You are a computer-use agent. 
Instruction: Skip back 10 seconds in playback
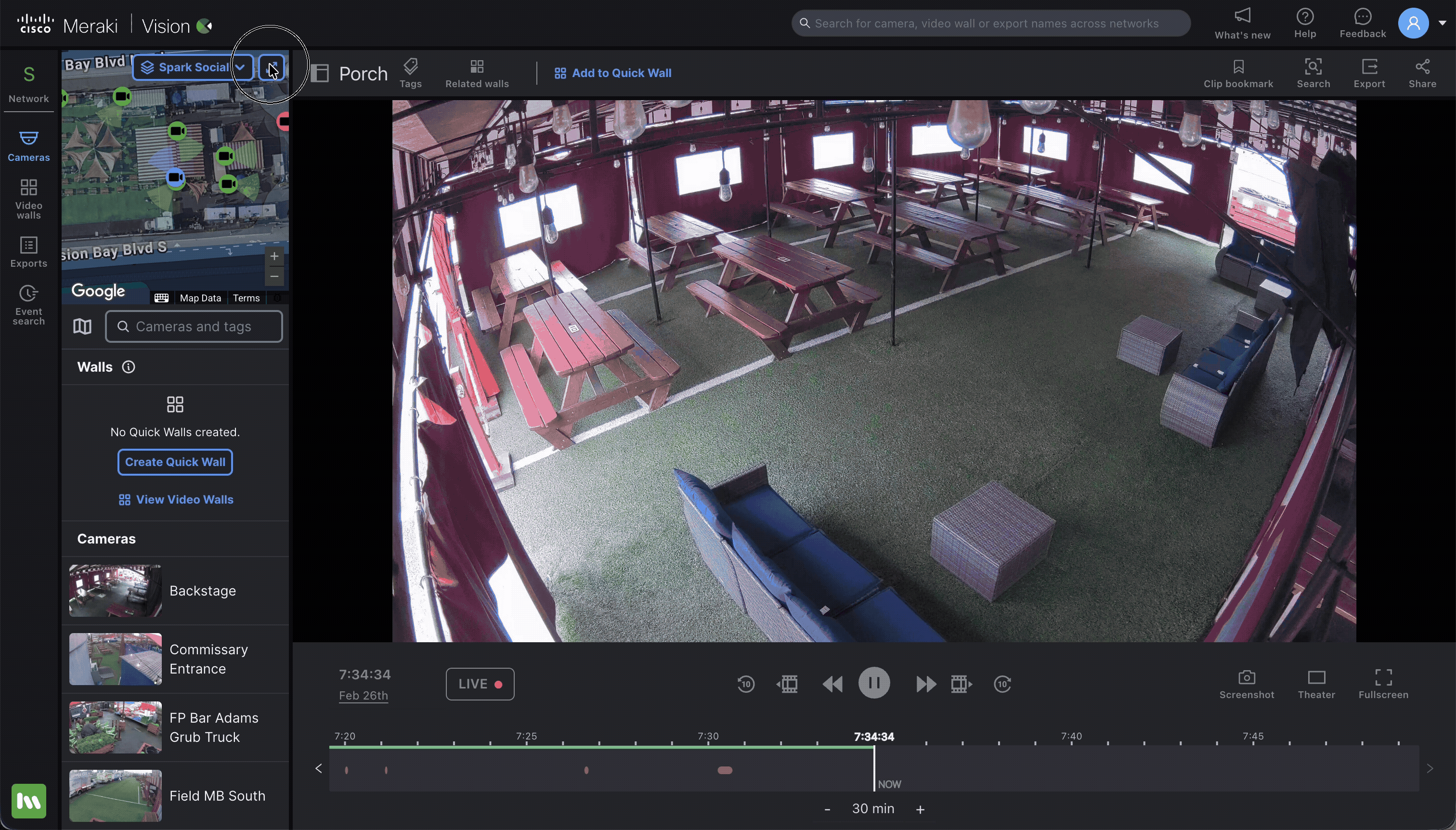746,684
